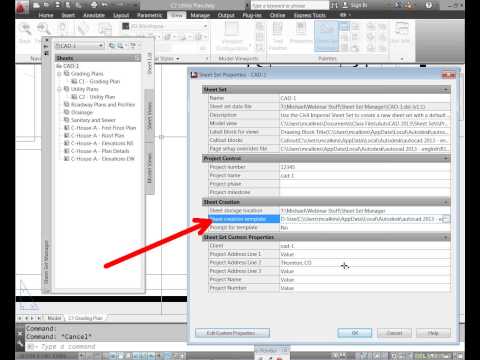480x360 pixels.
Task: Click the Sheet Set Properties dialog title icon
Action: [x=194, y=75]
